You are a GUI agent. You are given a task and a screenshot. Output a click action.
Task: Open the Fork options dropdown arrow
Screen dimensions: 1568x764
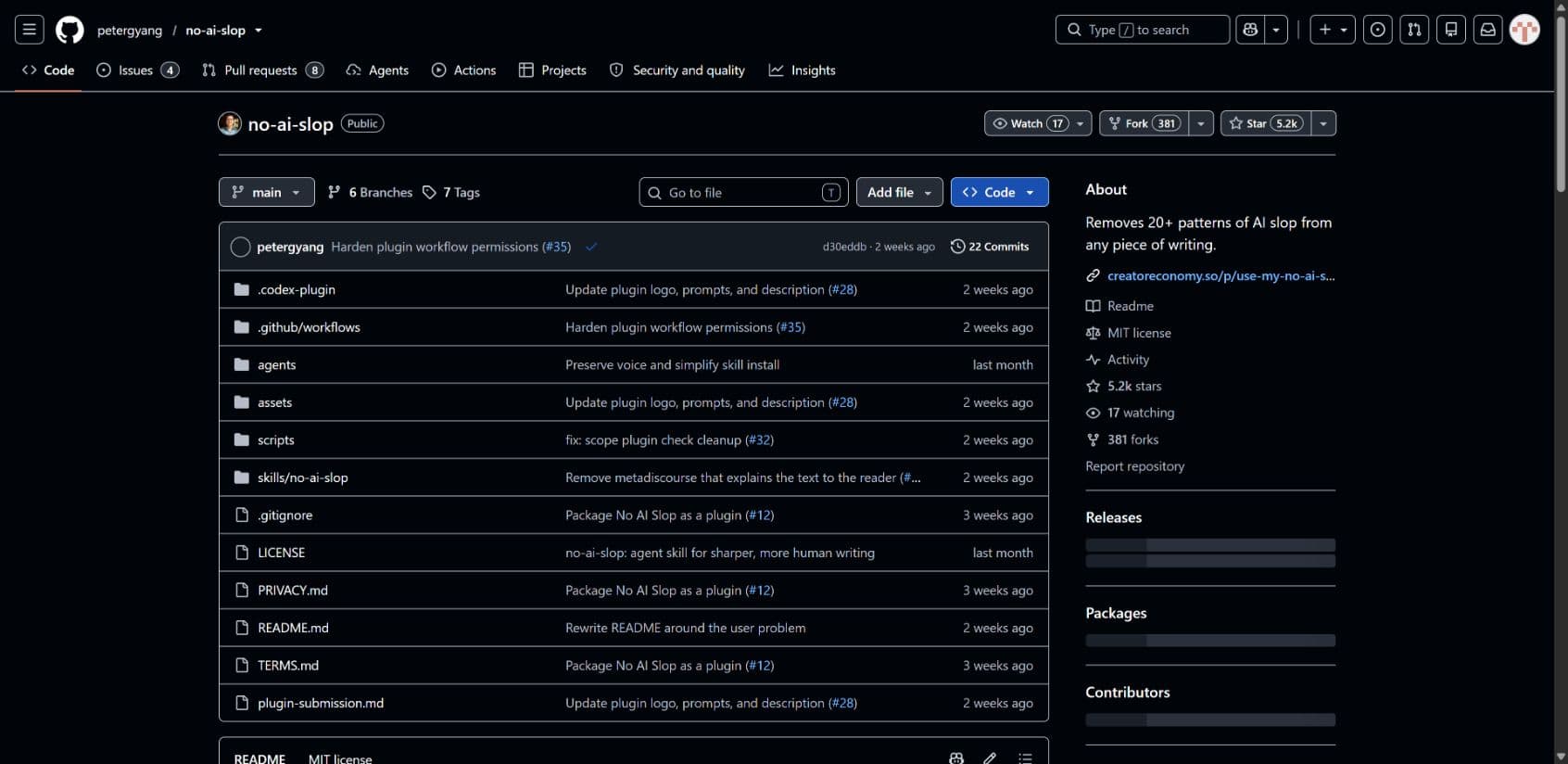[x=1201, y=123]
